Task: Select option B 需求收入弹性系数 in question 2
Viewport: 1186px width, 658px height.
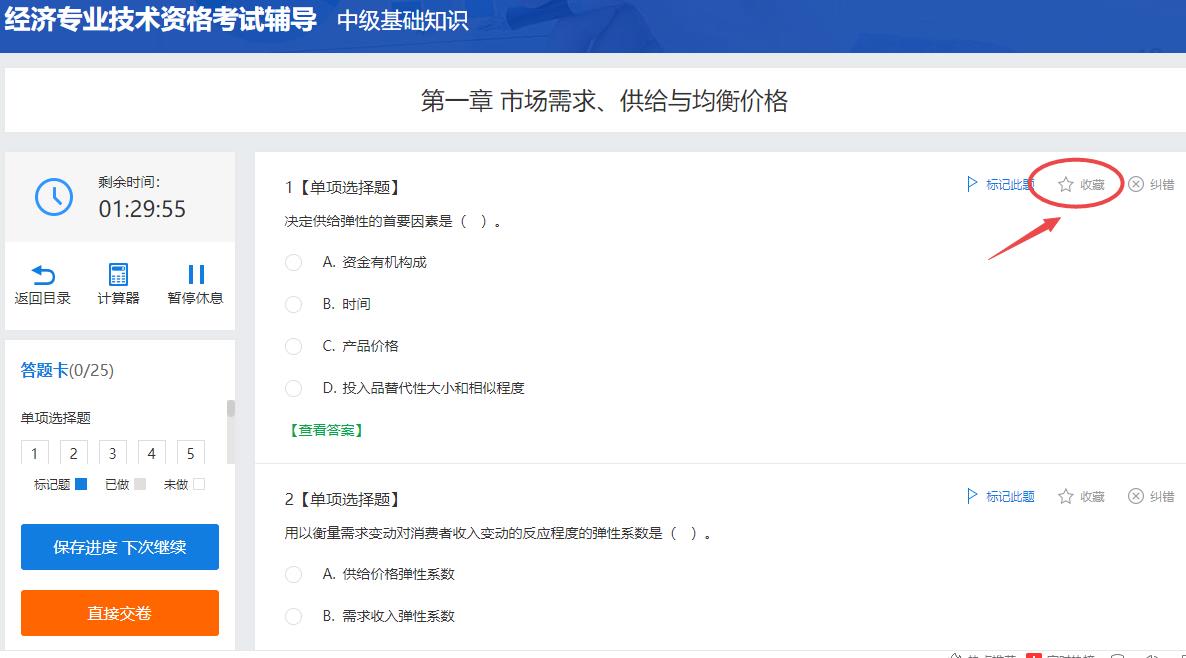Action: [293, 616]
